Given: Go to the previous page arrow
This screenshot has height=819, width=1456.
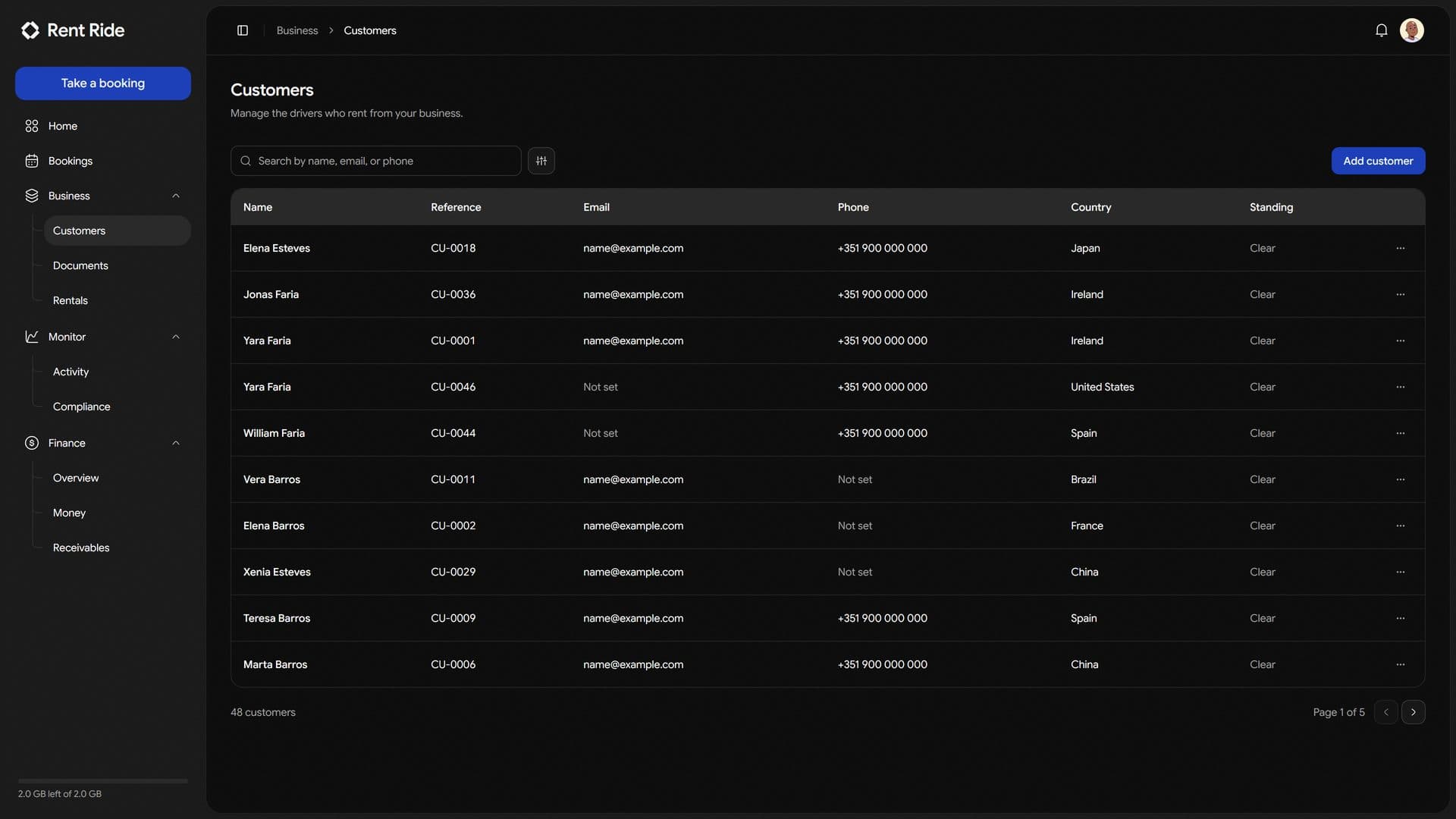Looking at the screenshot, I should pos(1386,712).
